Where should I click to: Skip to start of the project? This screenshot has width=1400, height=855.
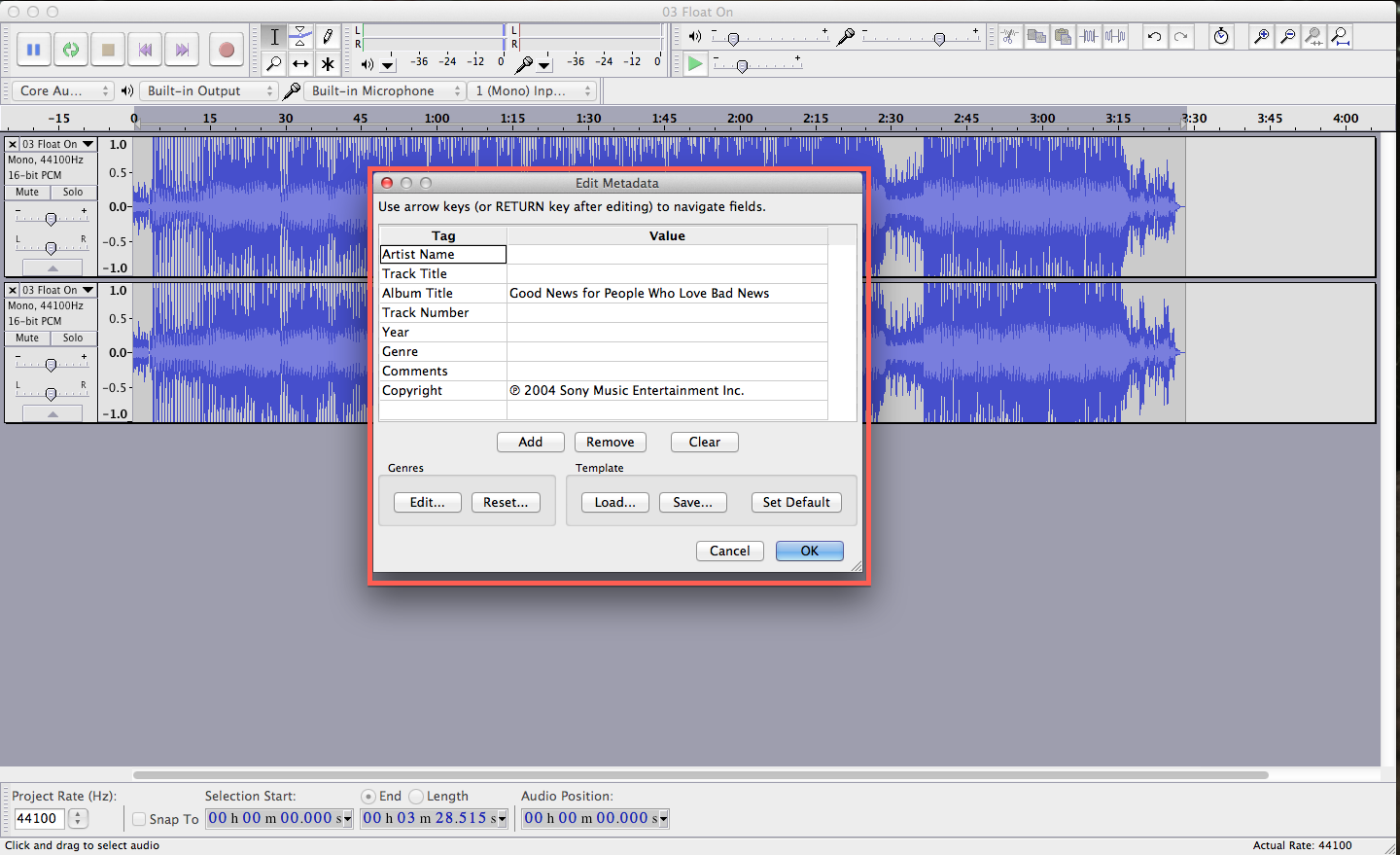(145, 50)
